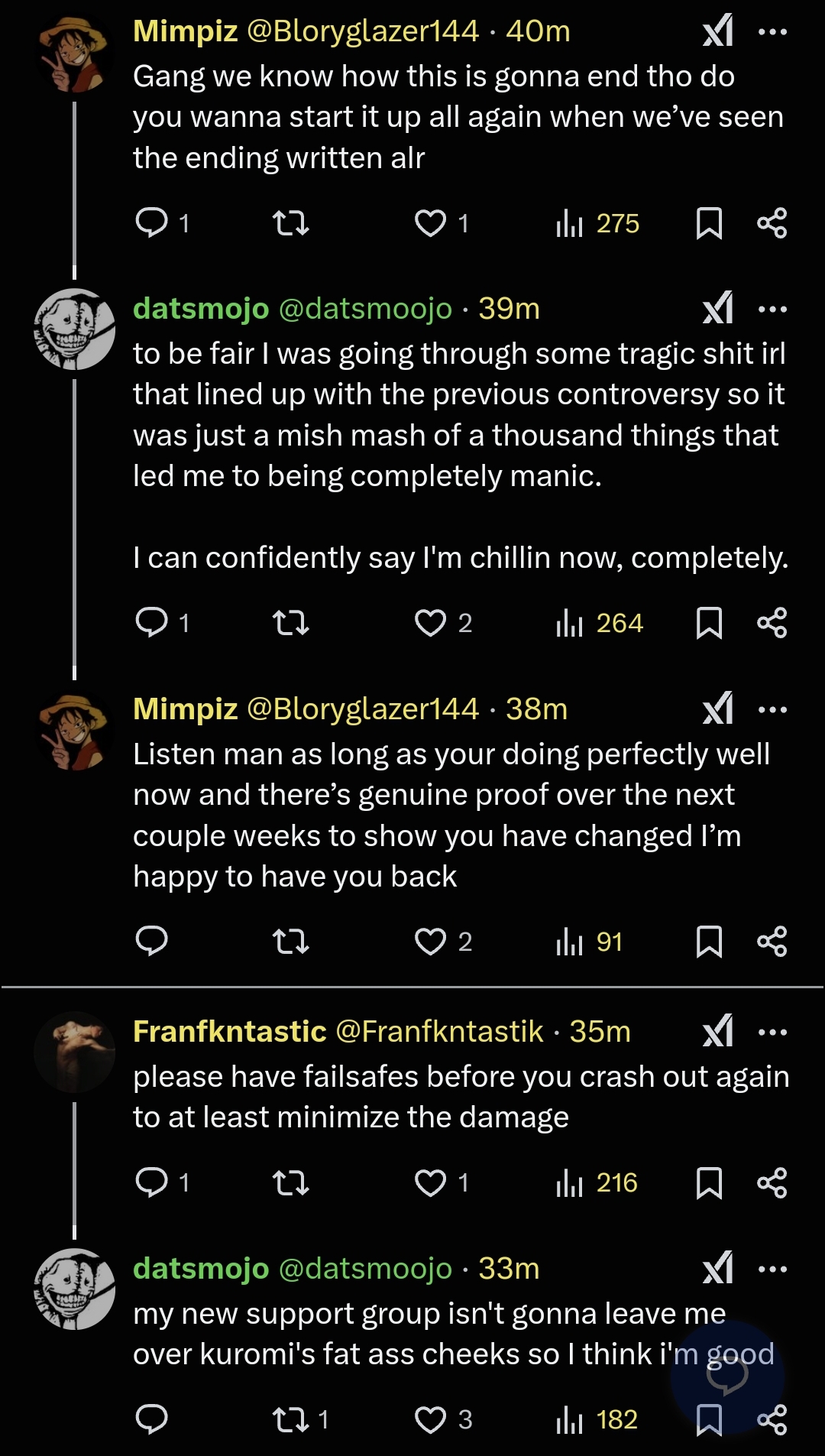
Task: Open more options on datsmojo's 39m post
Action: [772, 310]
